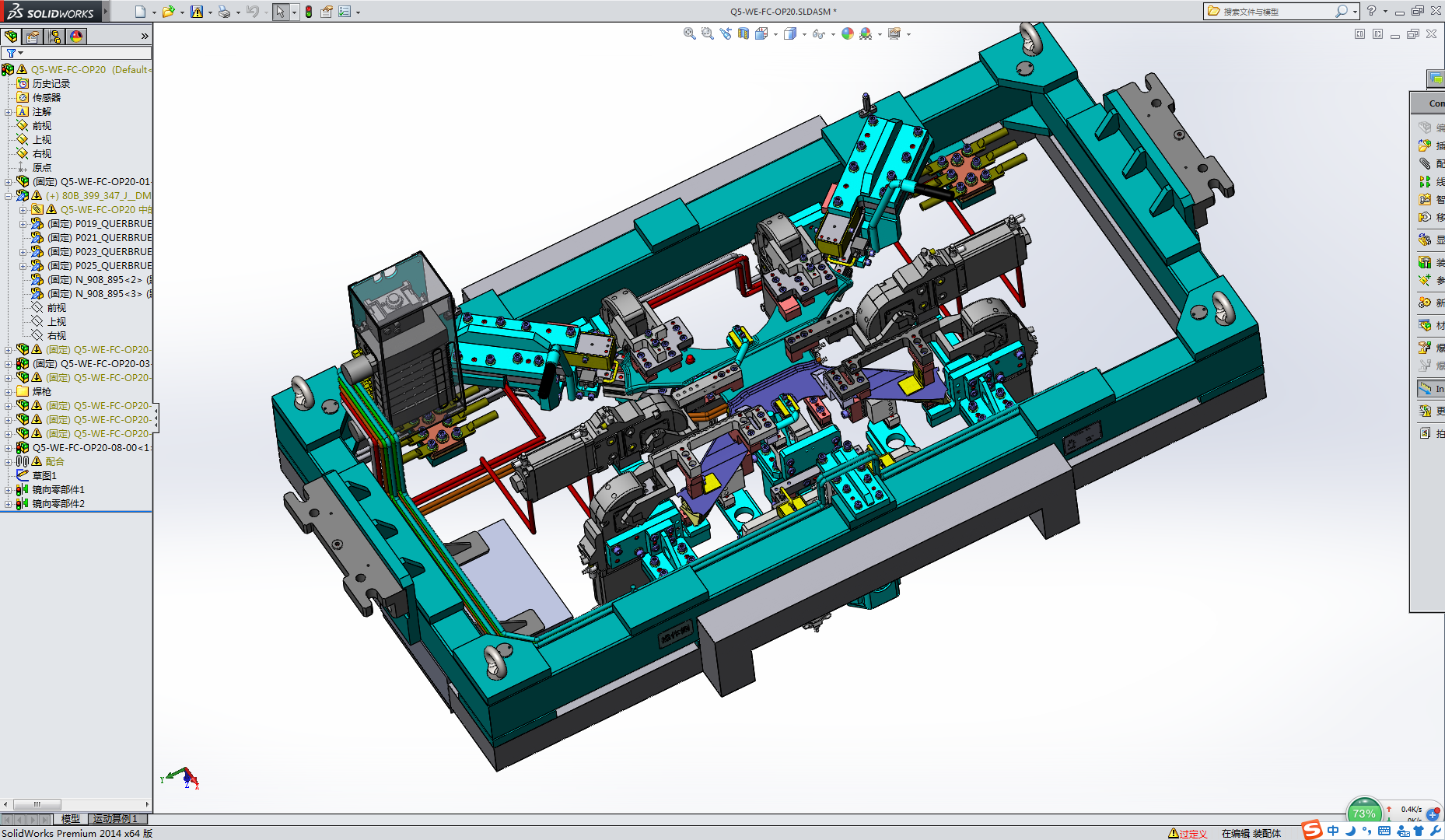Open the Open file dropdown arrow

(x=182, y=12)
